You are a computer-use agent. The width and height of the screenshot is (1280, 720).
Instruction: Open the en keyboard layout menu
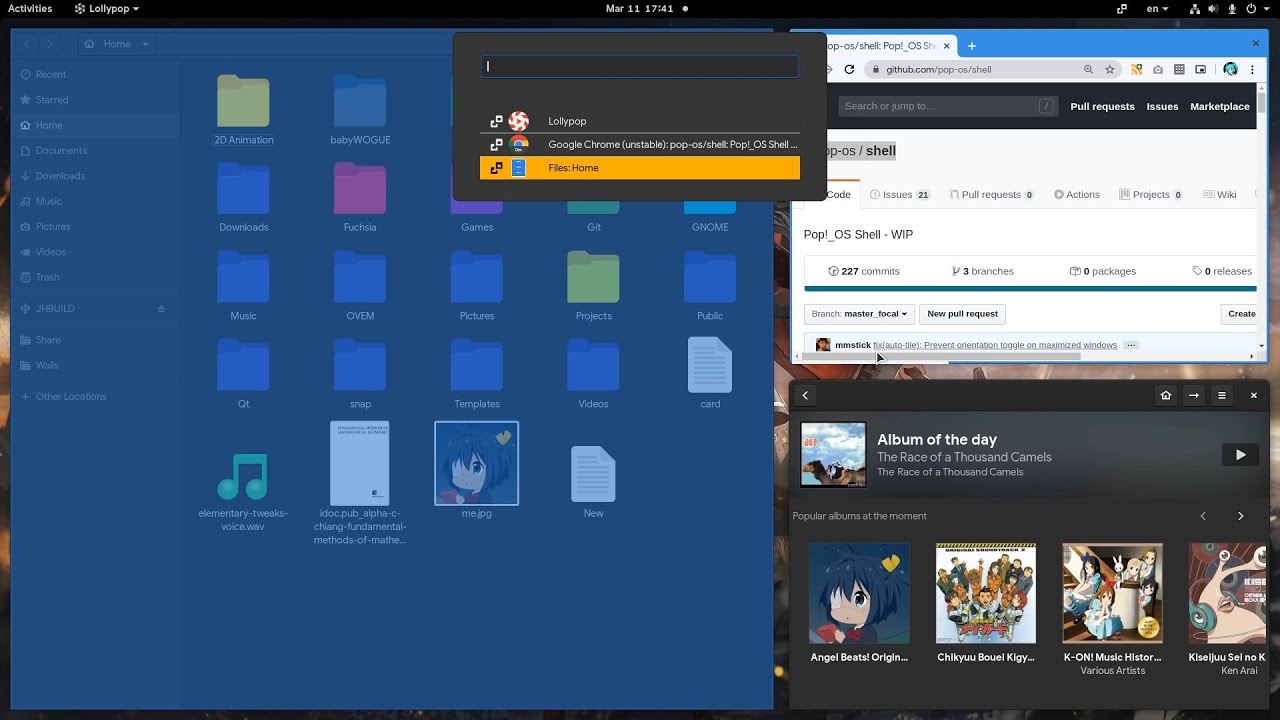[1157, 9]
